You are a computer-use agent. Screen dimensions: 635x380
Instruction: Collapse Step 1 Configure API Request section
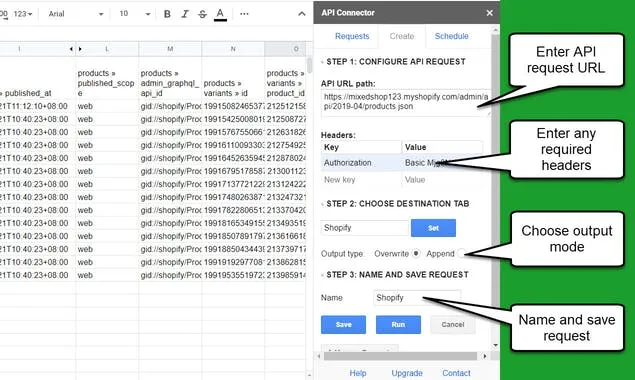[x=393, y=62]
